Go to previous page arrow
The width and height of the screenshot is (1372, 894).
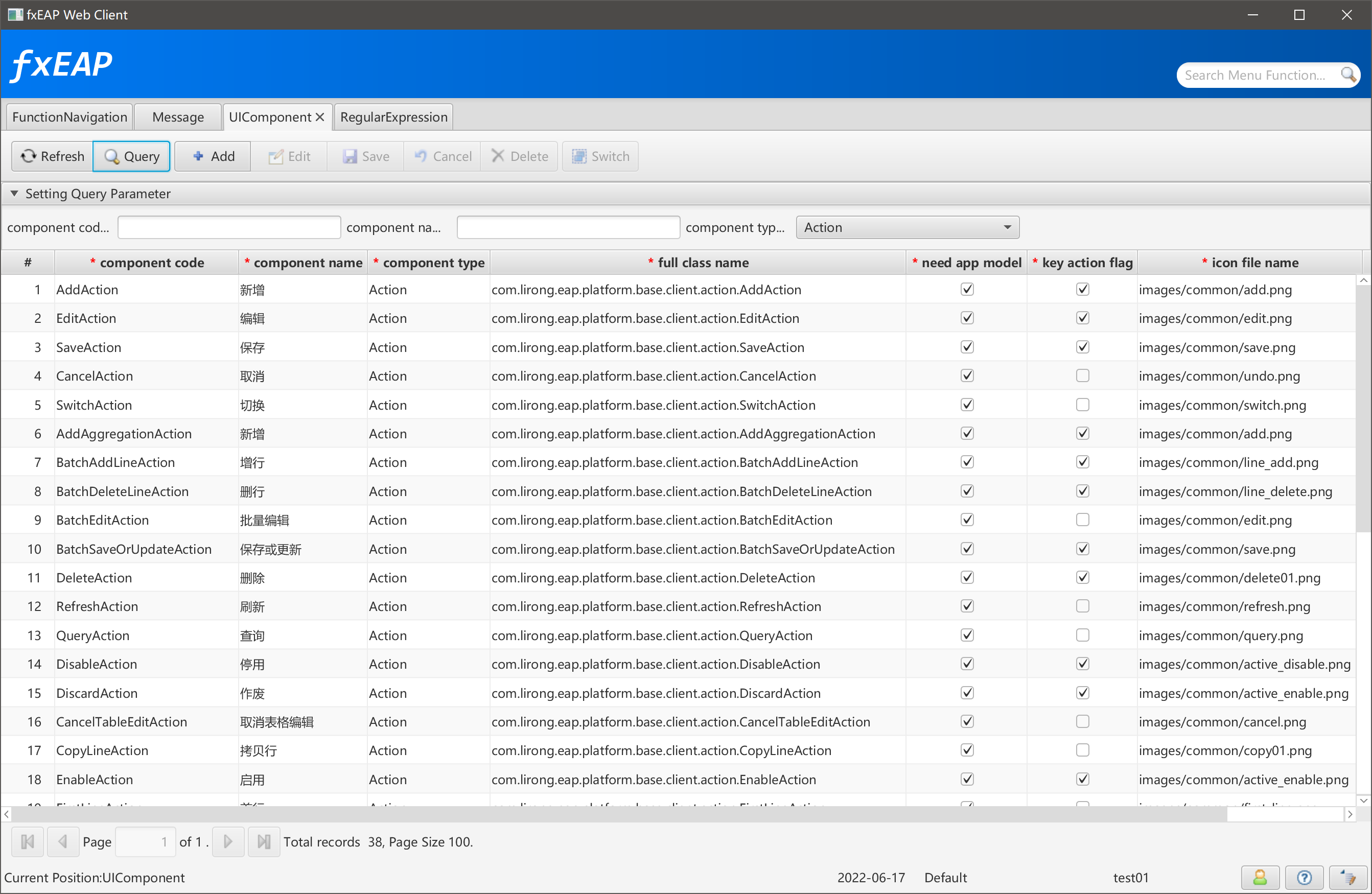click(x=63, y=841)
